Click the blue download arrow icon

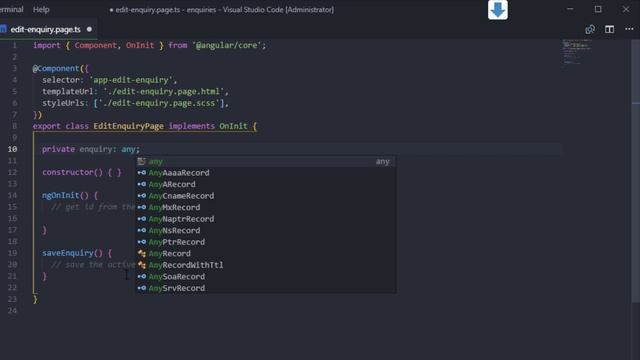coord(498,10)
